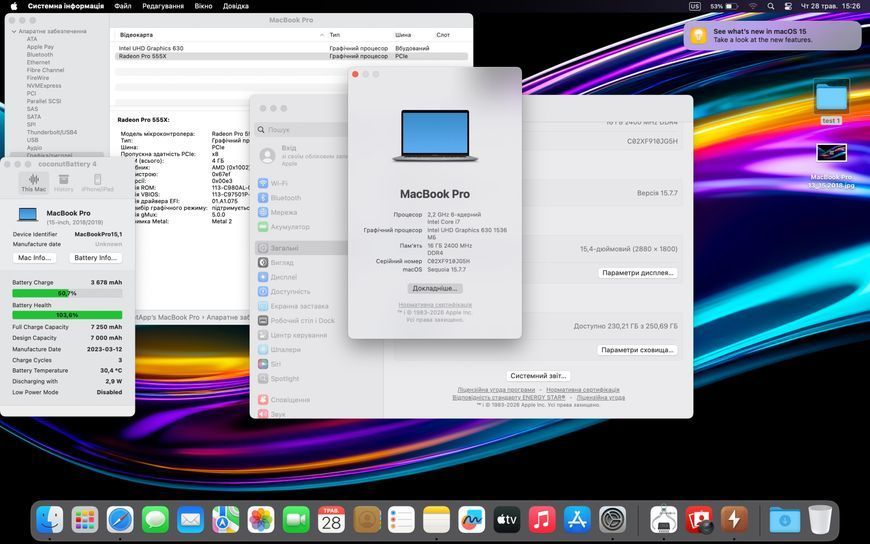Open the Trash in the Dock
This screenshot has width=870, height=544.
820,520
